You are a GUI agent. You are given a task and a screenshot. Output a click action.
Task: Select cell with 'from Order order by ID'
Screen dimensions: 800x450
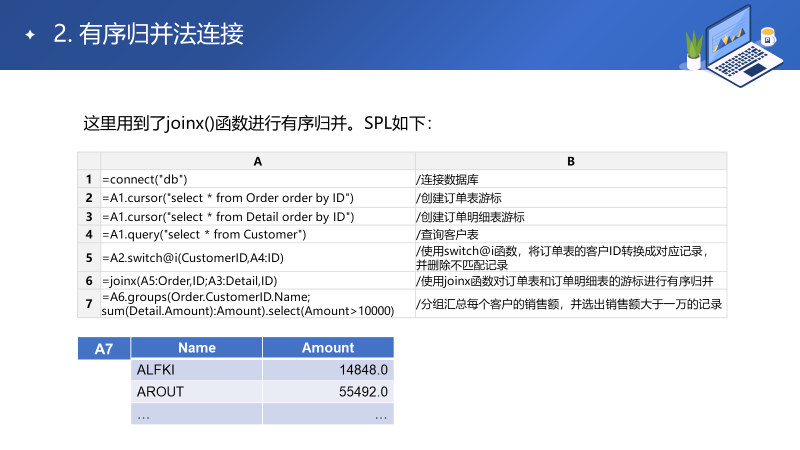[x=258, y=197]
